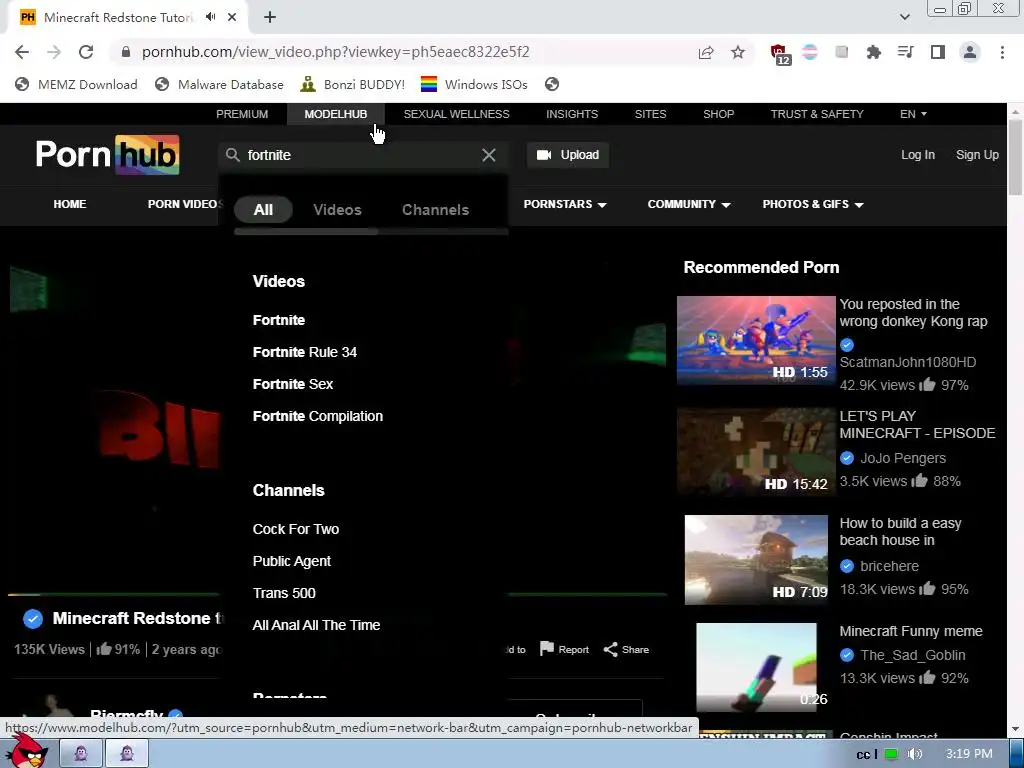Open the MODELHUB network bar item
This screenshot has width=1024, height=768.
336,114
